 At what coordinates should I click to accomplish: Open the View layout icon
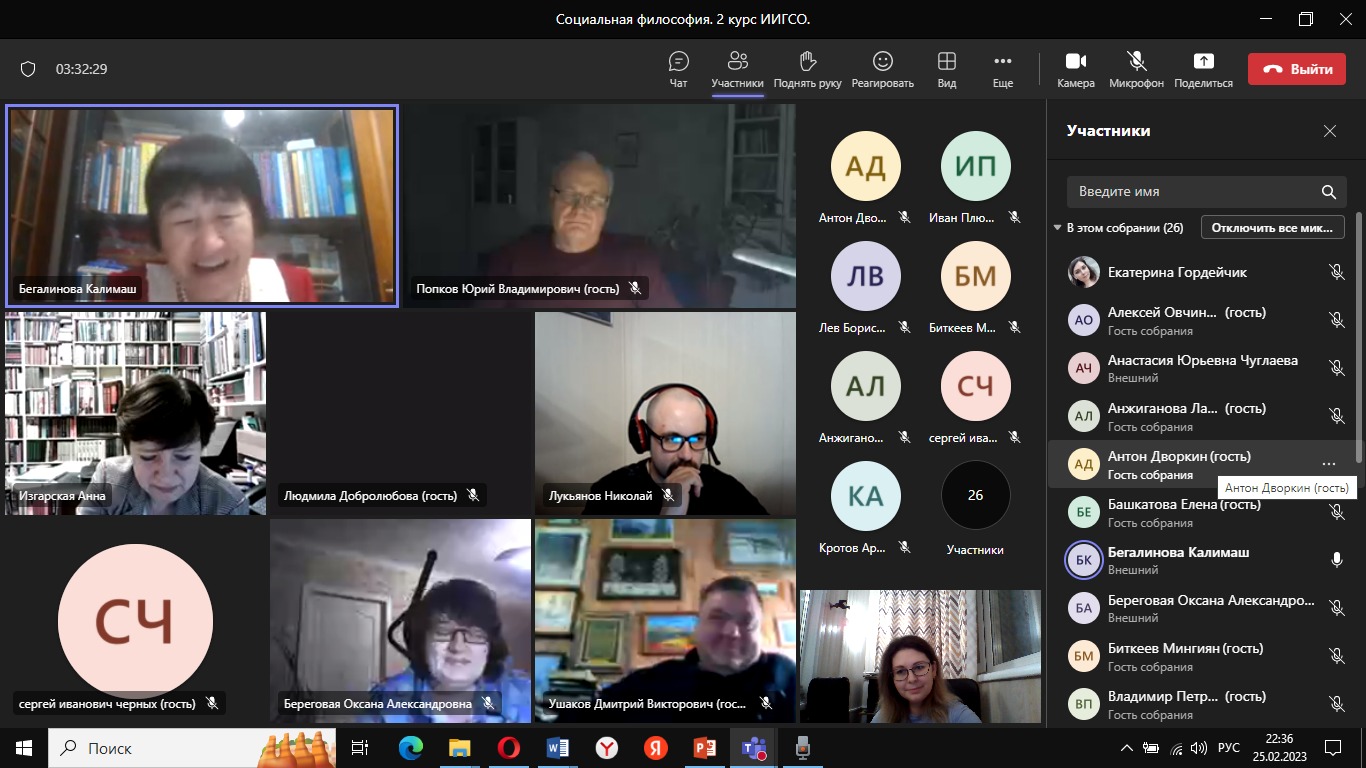946,62
